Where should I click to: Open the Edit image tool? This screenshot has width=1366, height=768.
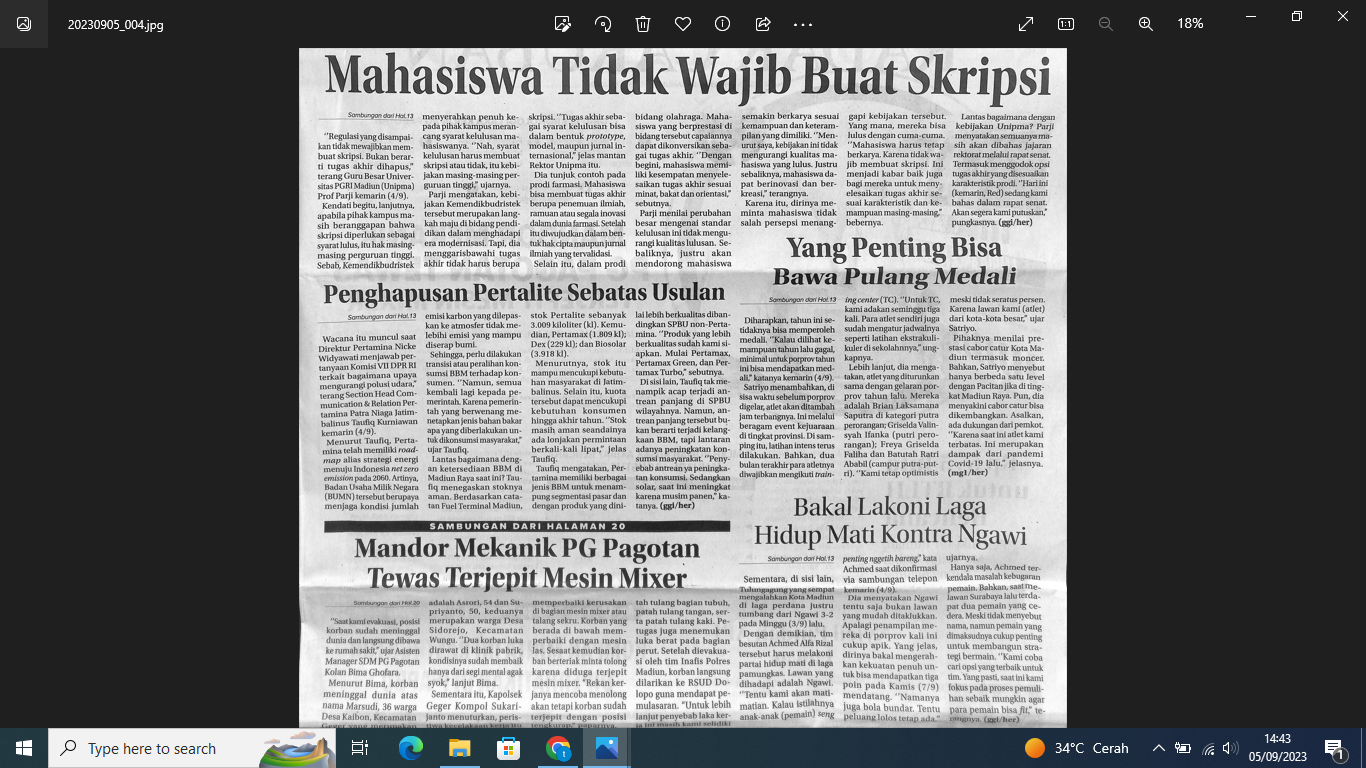tap(563, 24)
